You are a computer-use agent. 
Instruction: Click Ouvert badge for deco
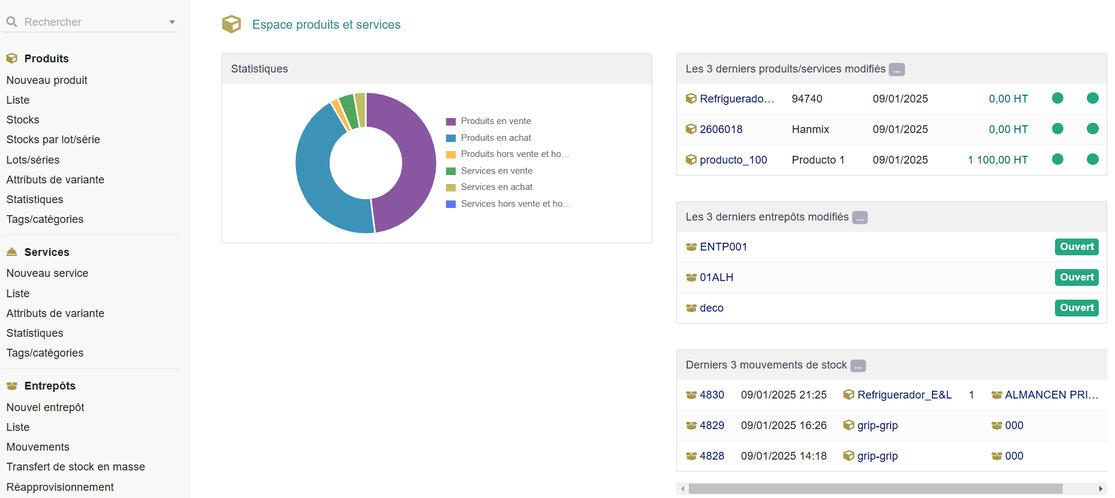click(x=1077, y=308)
